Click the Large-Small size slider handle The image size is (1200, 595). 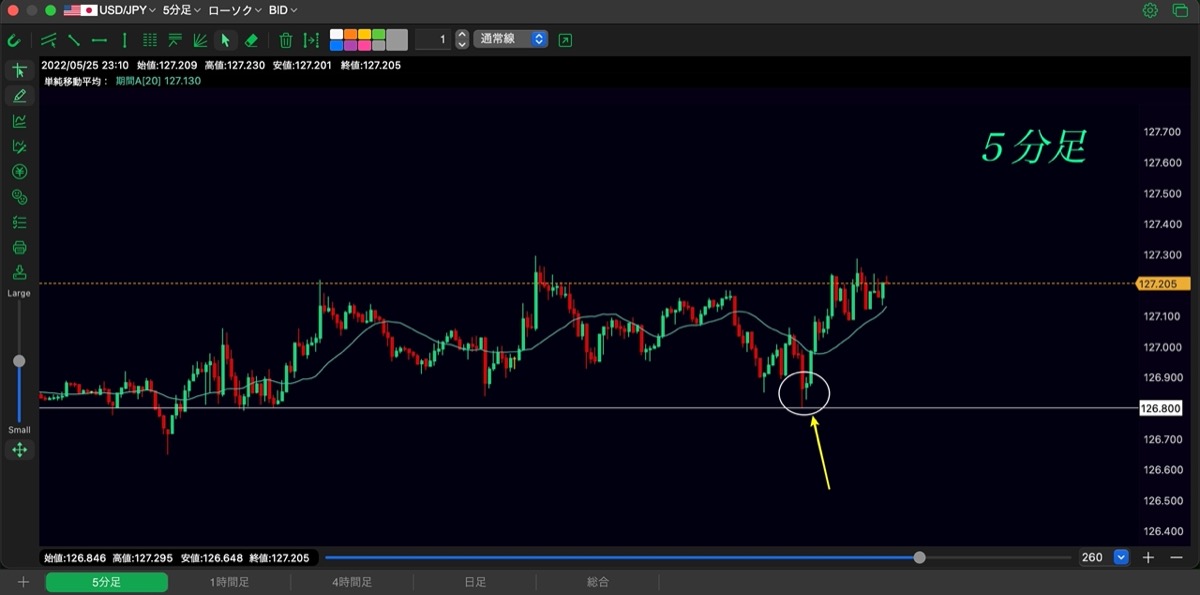pyautogui.click(x=19, y=361)
